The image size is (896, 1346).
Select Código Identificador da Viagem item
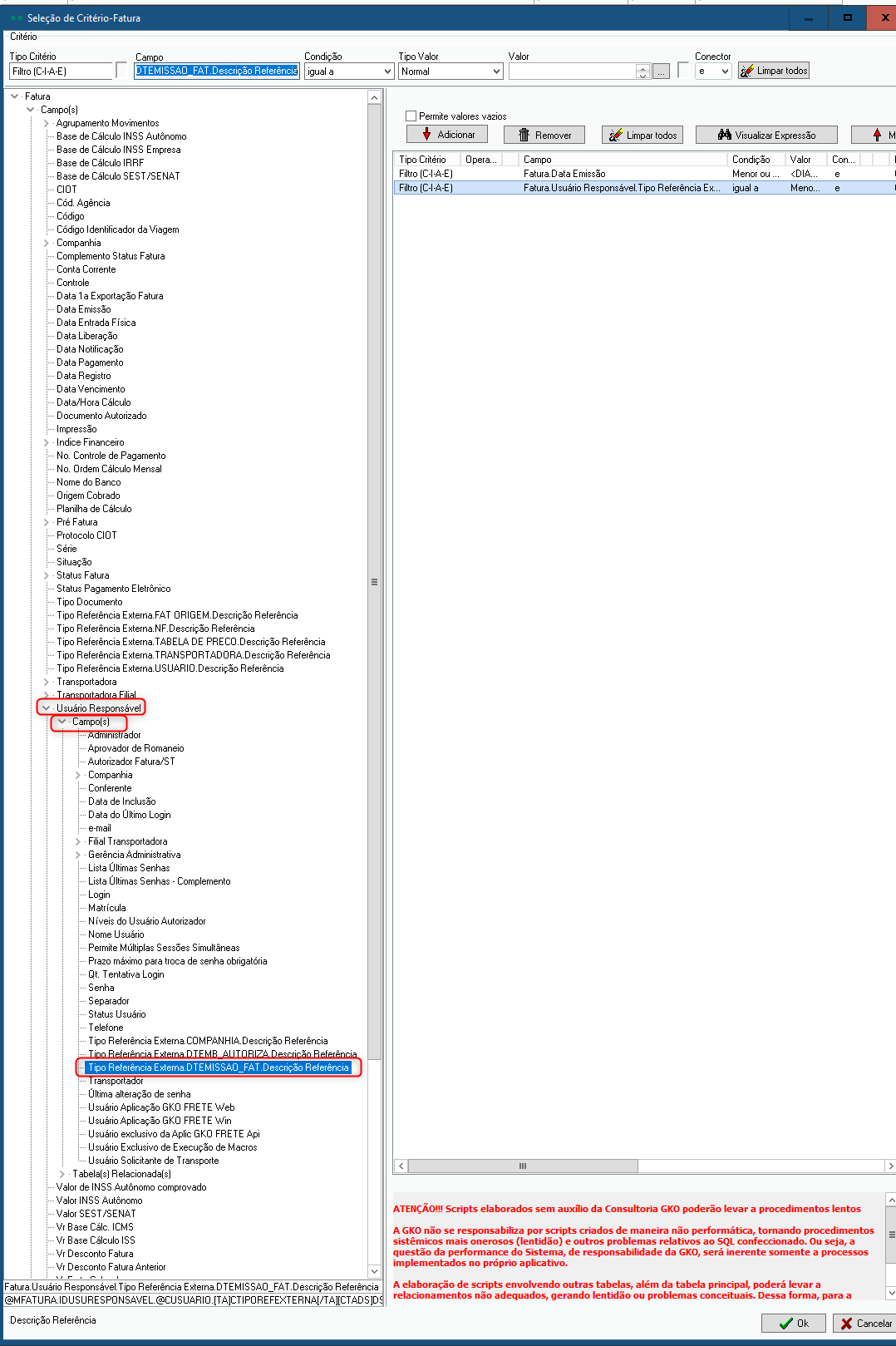[x=117, y=229]
